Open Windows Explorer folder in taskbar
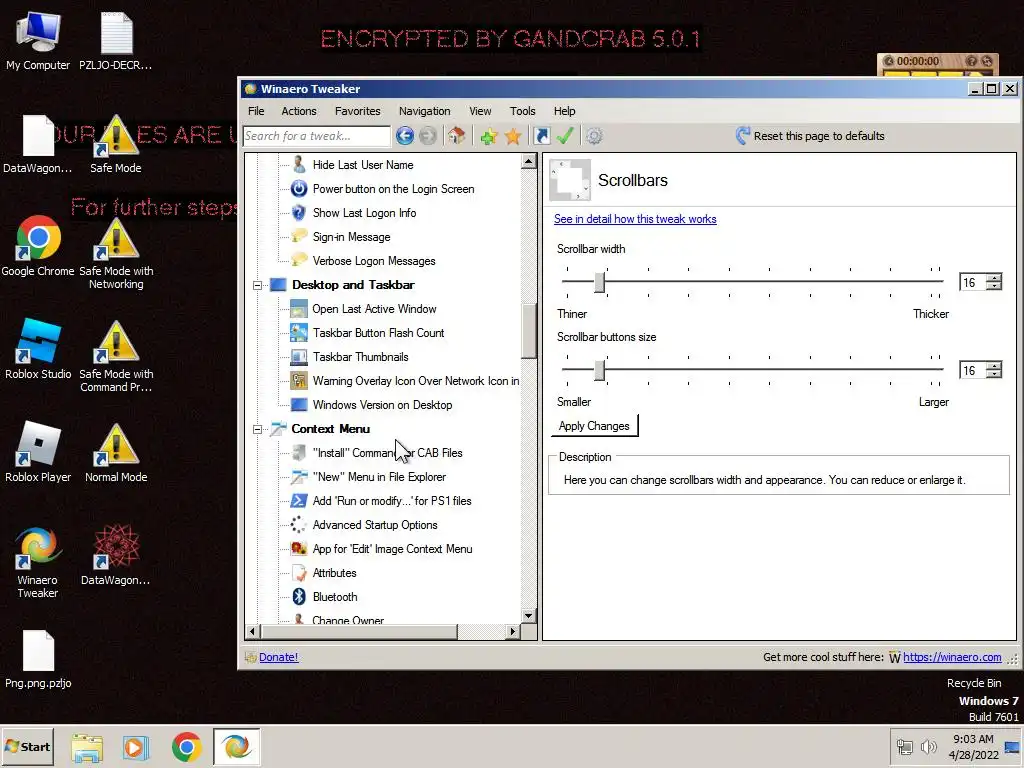Screen dimensions: 1024x768 pos(87,747)
